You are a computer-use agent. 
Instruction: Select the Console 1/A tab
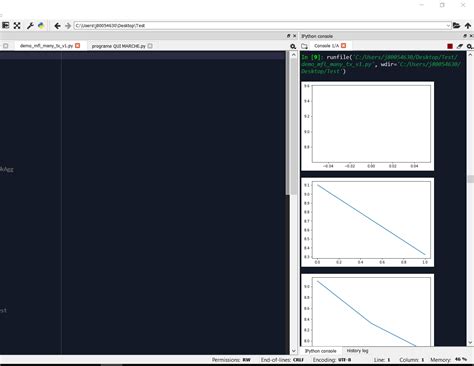point(326,46)
